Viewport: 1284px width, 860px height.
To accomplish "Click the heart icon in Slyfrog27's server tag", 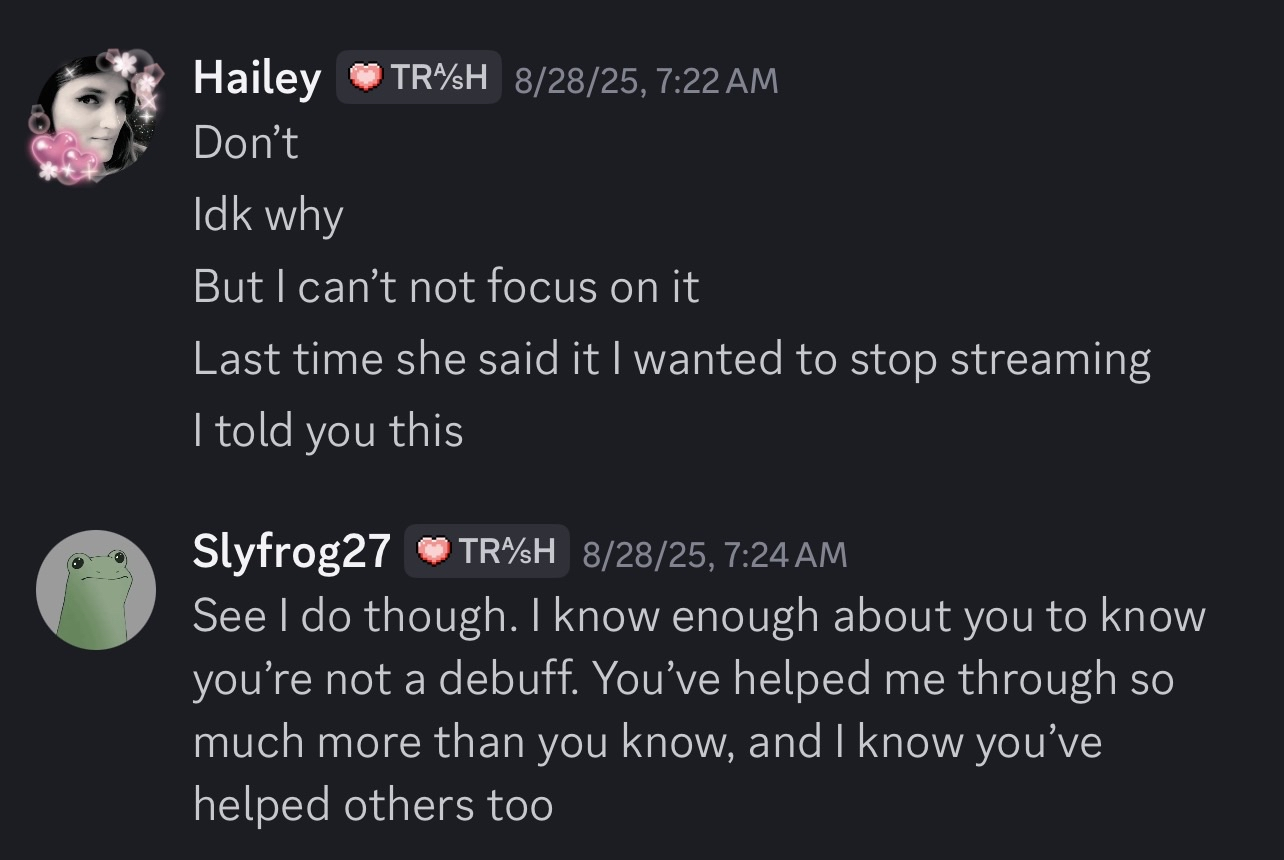I will (x=433, y=551).
